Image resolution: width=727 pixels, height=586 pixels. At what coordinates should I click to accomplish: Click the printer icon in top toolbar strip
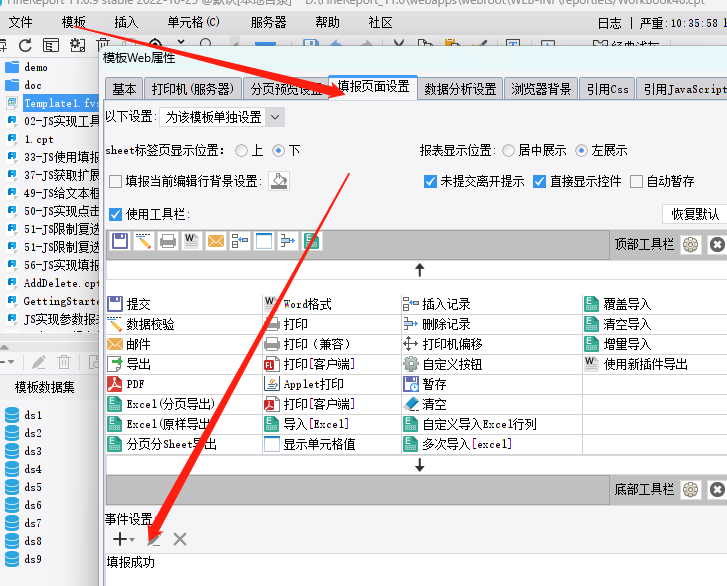(168, 241)
